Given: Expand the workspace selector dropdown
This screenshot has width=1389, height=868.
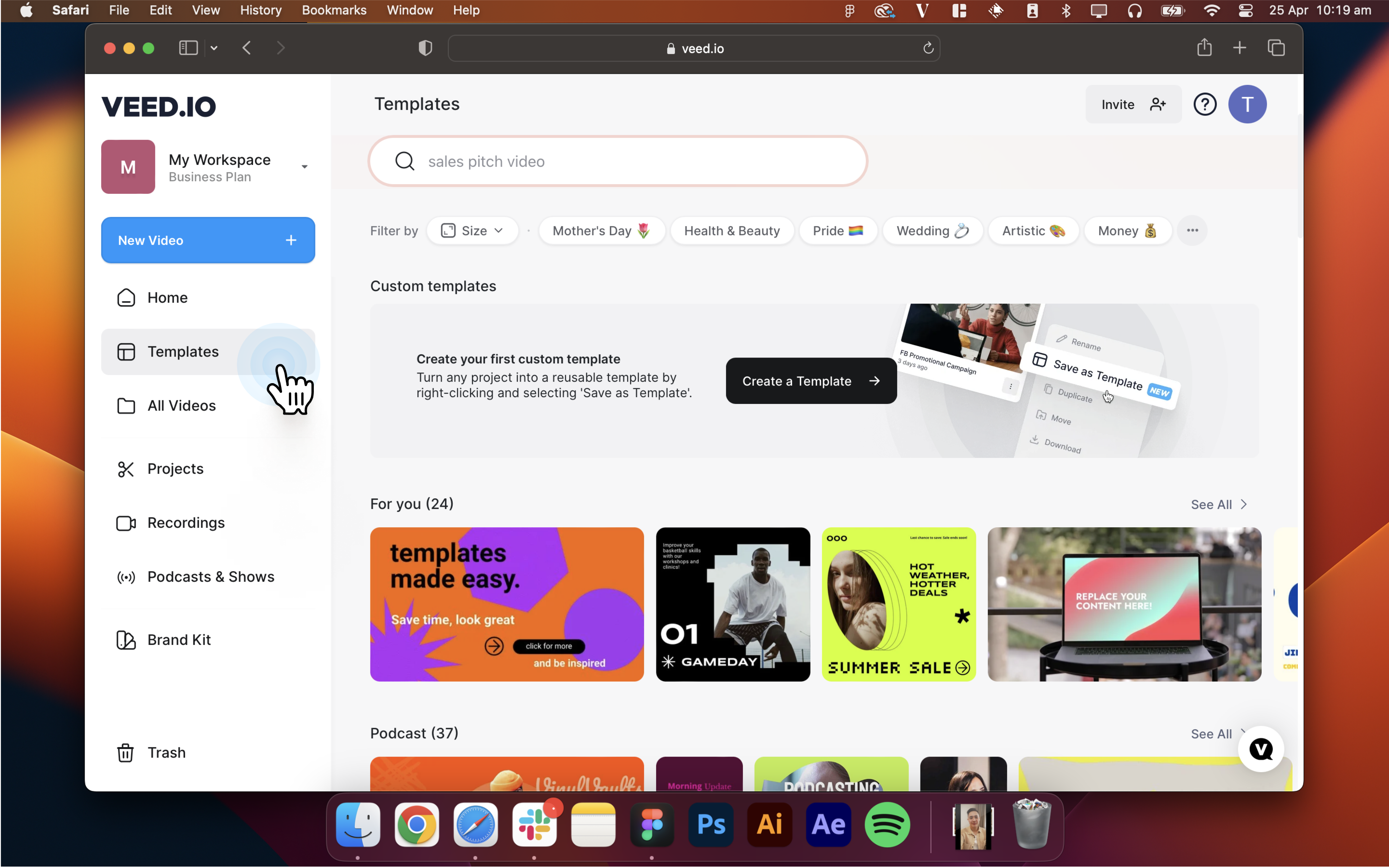Looking at the screenshot, I should point(304,167).
